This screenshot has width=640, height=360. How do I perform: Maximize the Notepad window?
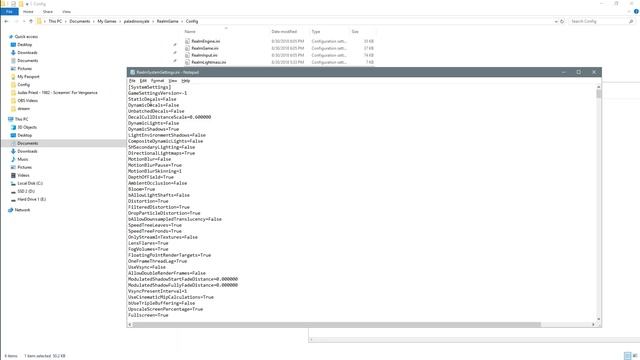pyautogui.click(x=578, y=72)
